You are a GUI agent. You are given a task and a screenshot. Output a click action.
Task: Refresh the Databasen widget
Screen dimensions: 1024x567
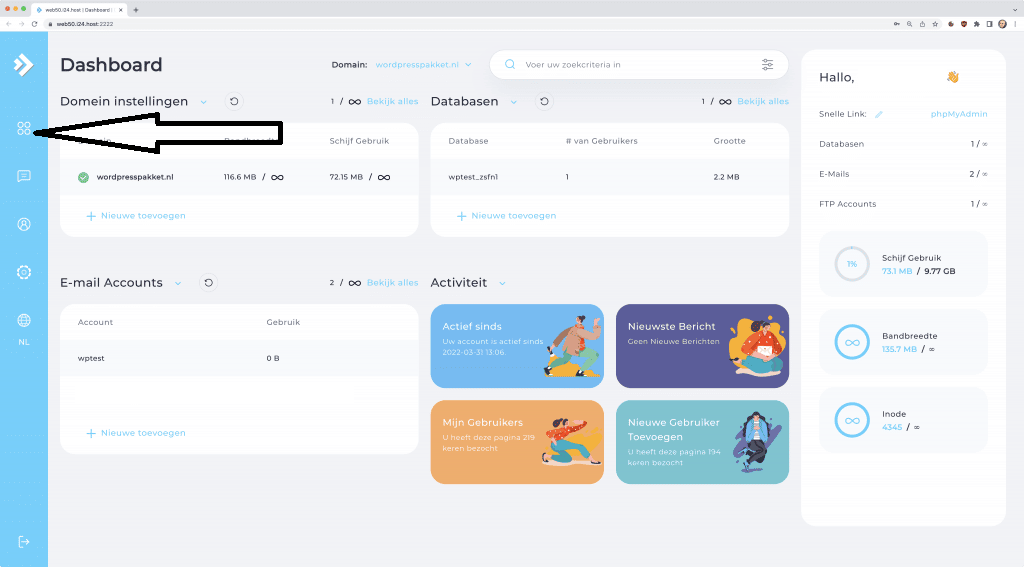coord(544,101)
